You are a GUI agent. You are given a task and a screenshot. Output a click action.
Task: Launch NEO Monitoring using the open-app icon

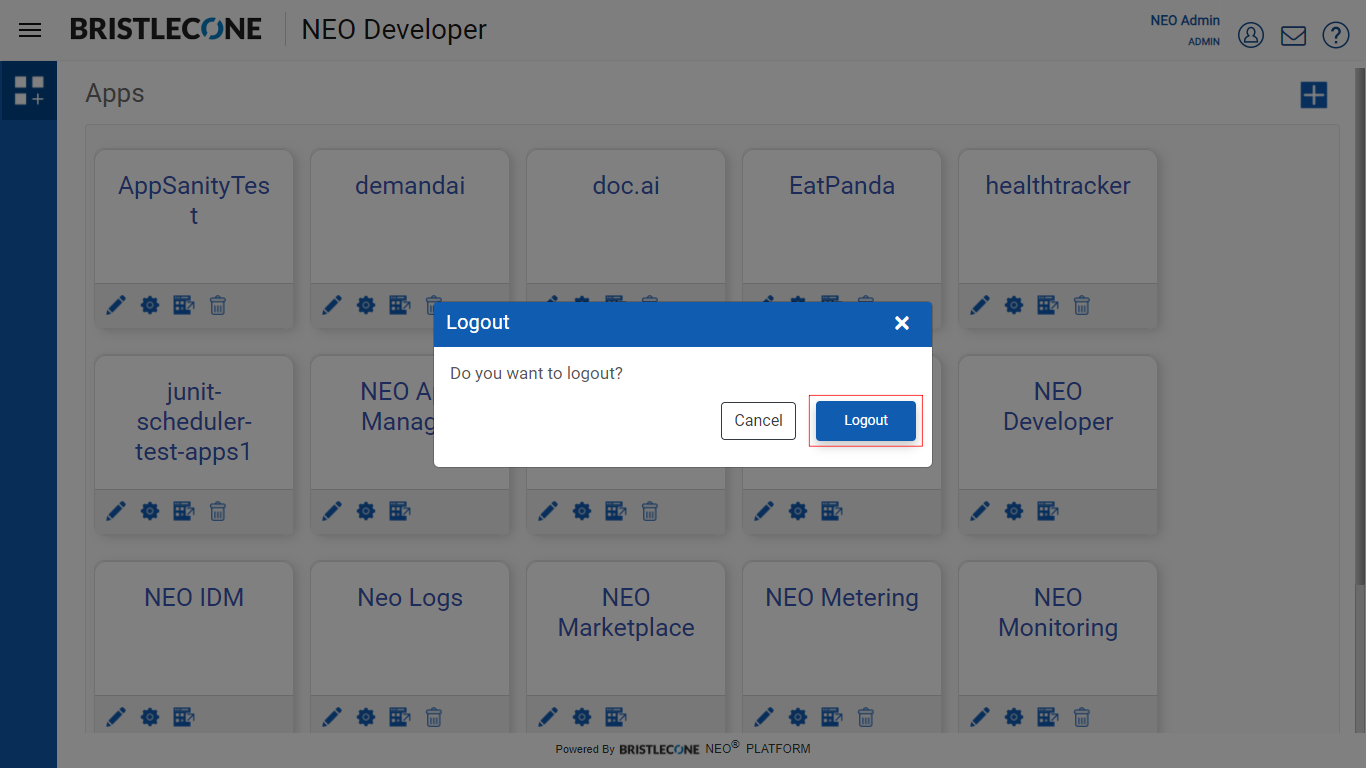[x=1048, y=717]
